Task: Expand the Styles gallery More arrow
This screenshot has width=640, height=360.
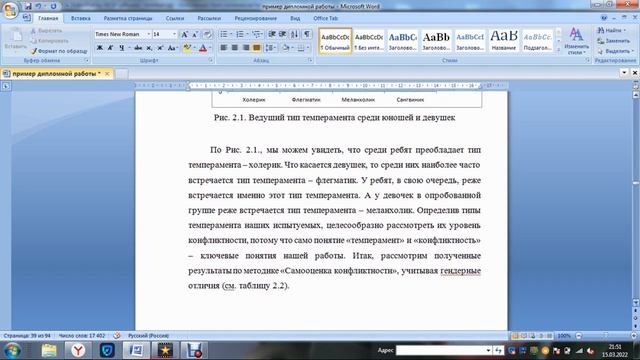Action: coord(558,50)
